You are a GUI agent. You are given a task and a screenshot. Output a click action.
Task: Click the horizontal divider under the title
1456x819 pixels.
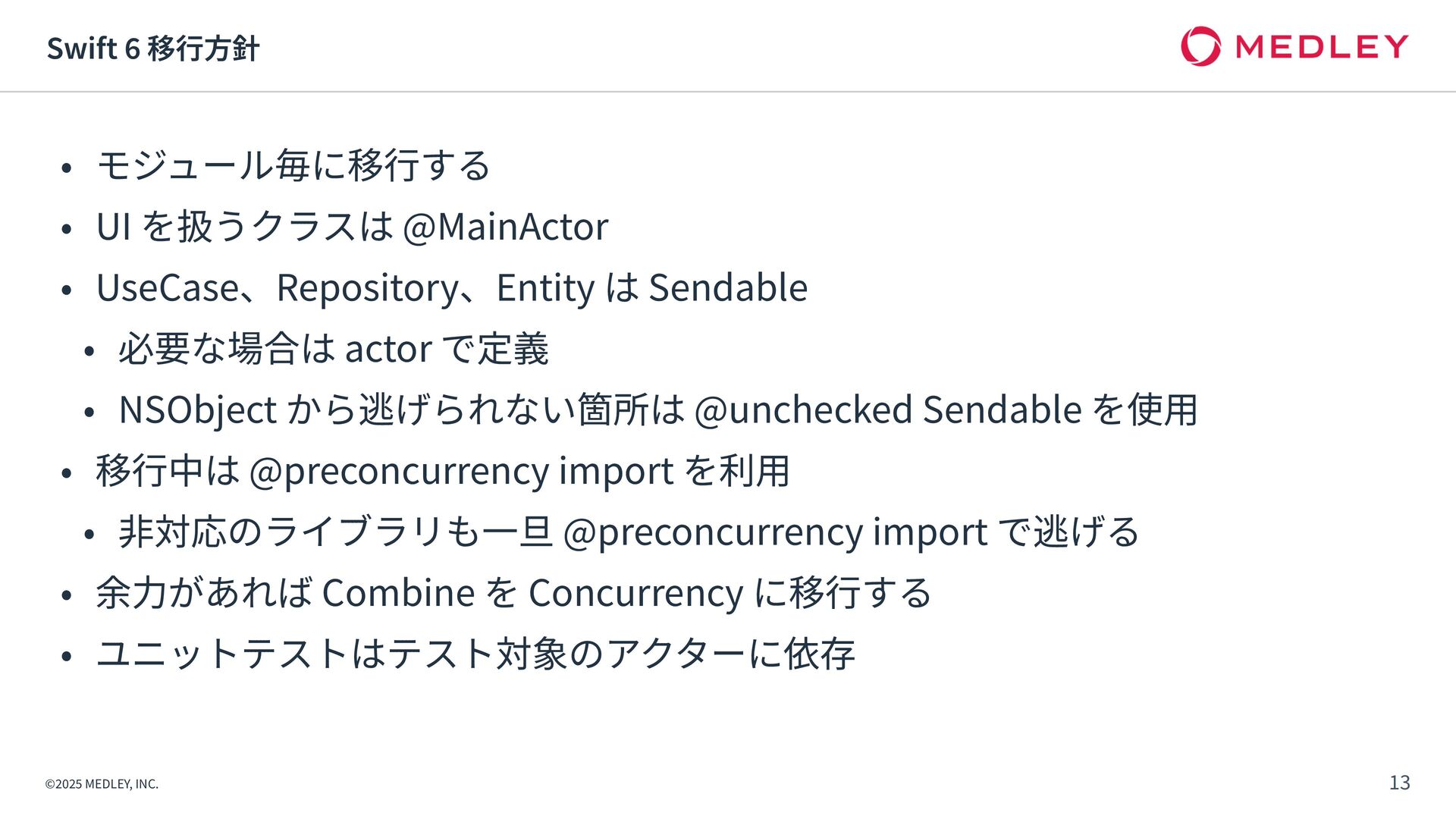click(728, 92)
